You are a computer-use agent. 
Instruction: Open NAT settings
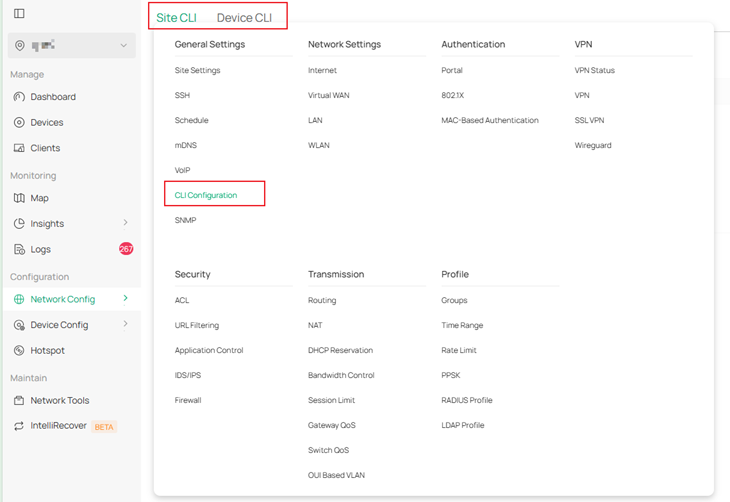pyautogui.click(x=315, y=325)
